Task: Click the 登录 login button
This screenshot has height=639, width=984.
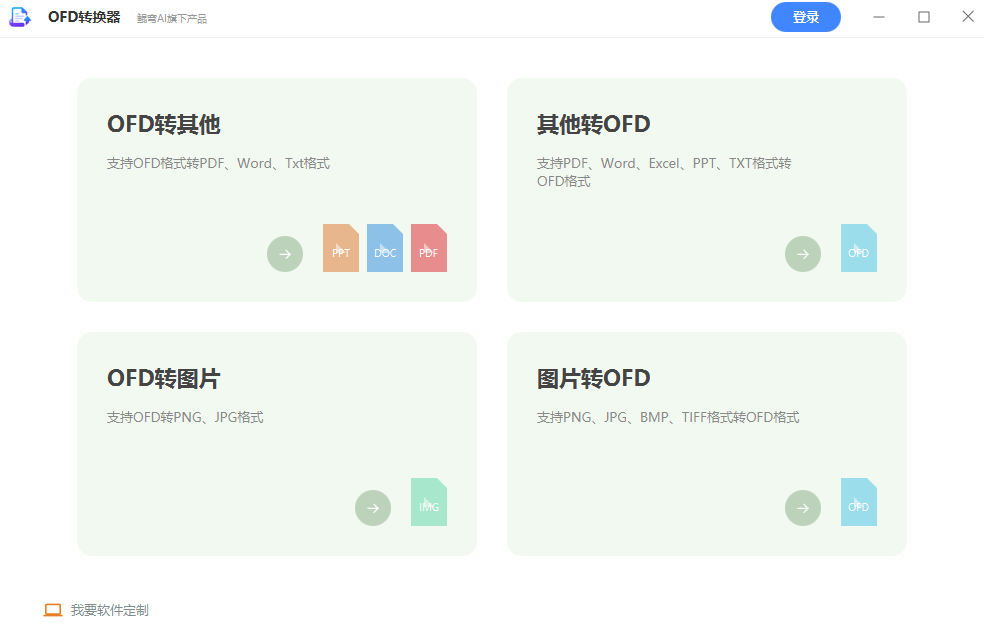Action: pyautogui.click(x=805, y=17)
